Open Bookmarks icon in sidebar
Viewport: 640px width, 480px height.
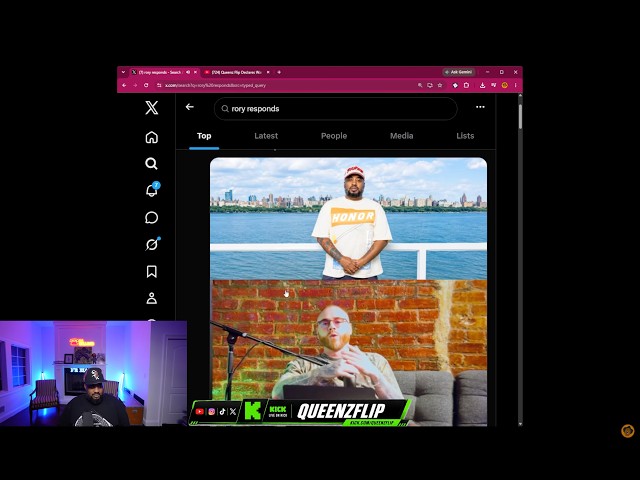[x=151, y=271]
